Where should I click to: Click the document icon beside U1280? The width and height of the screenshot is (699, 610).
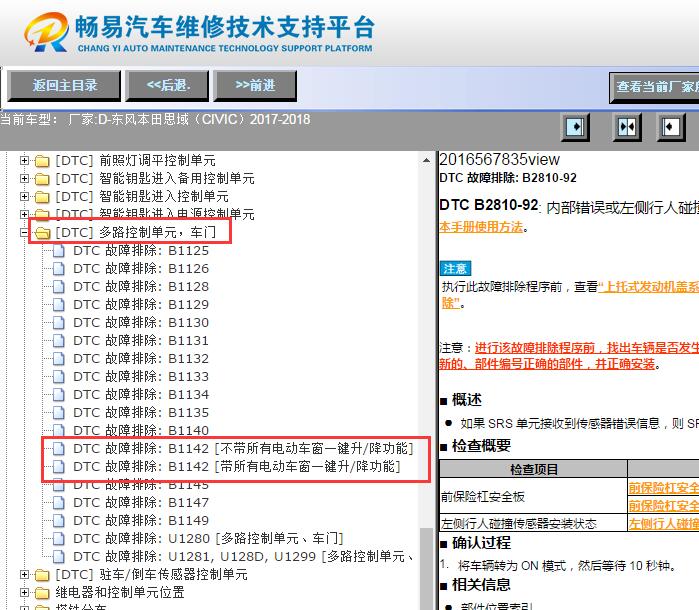pyautogui.click(x=59, y=539)
